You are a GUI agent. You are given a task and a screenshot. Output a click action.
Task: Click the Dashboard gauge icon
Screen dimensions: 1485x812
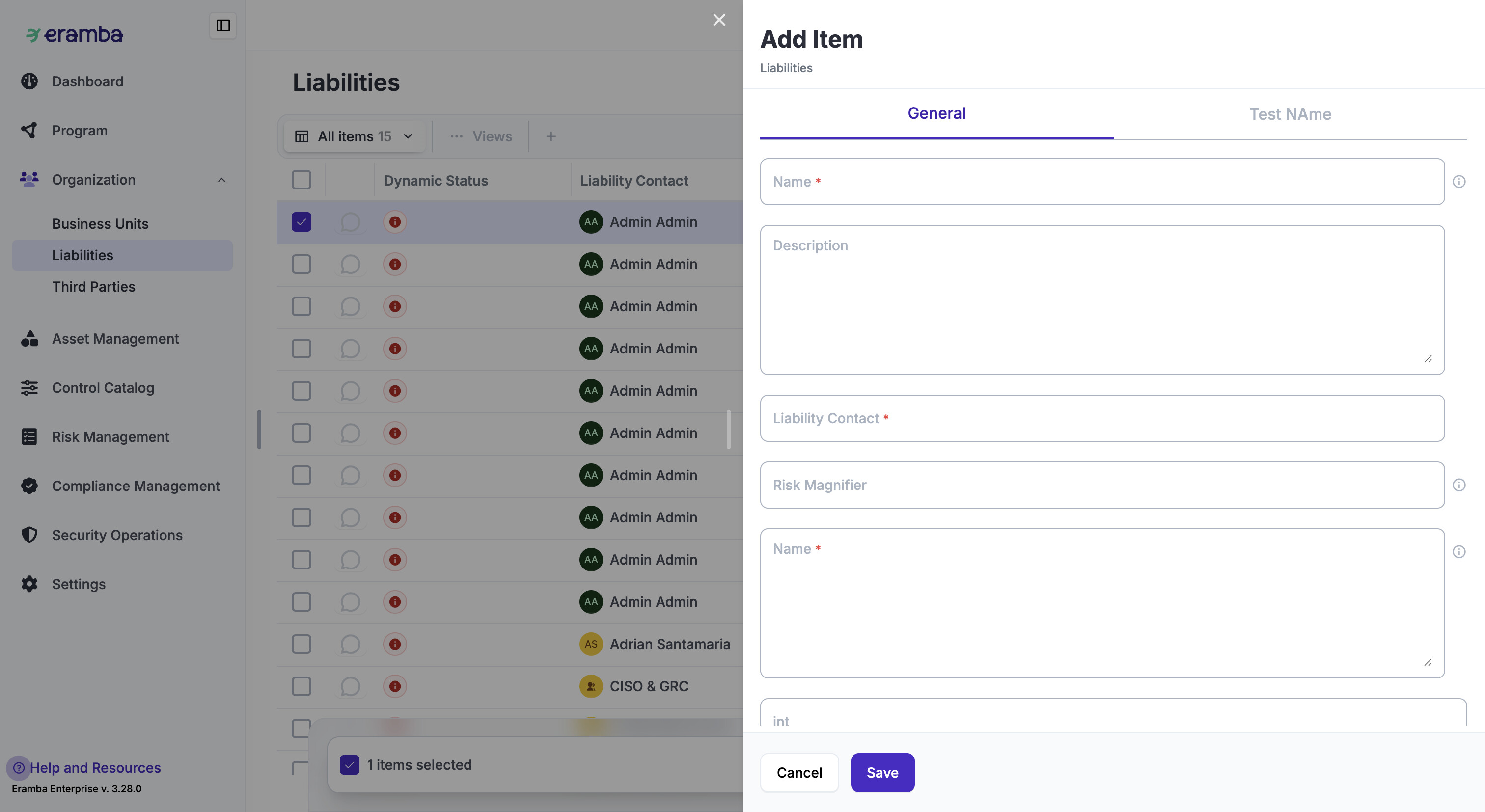point(29,81)
